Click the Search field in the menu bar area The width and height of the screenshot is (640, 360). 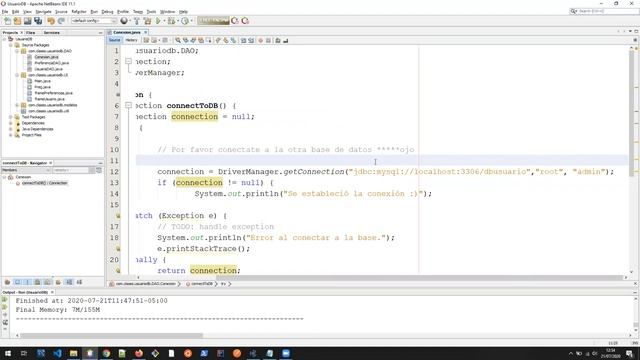coord(607,11)
